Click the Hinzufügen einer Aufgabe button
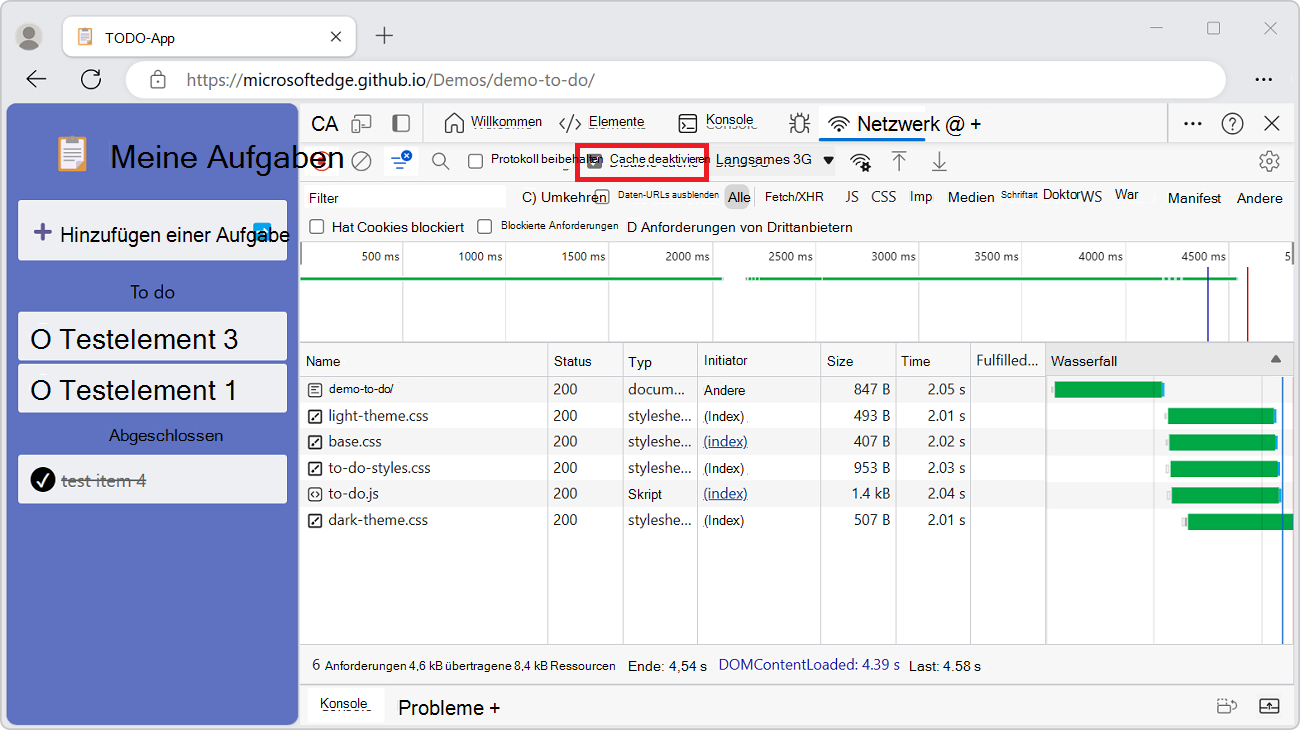The image size is (1300, 730). click(x=153, y=233)
